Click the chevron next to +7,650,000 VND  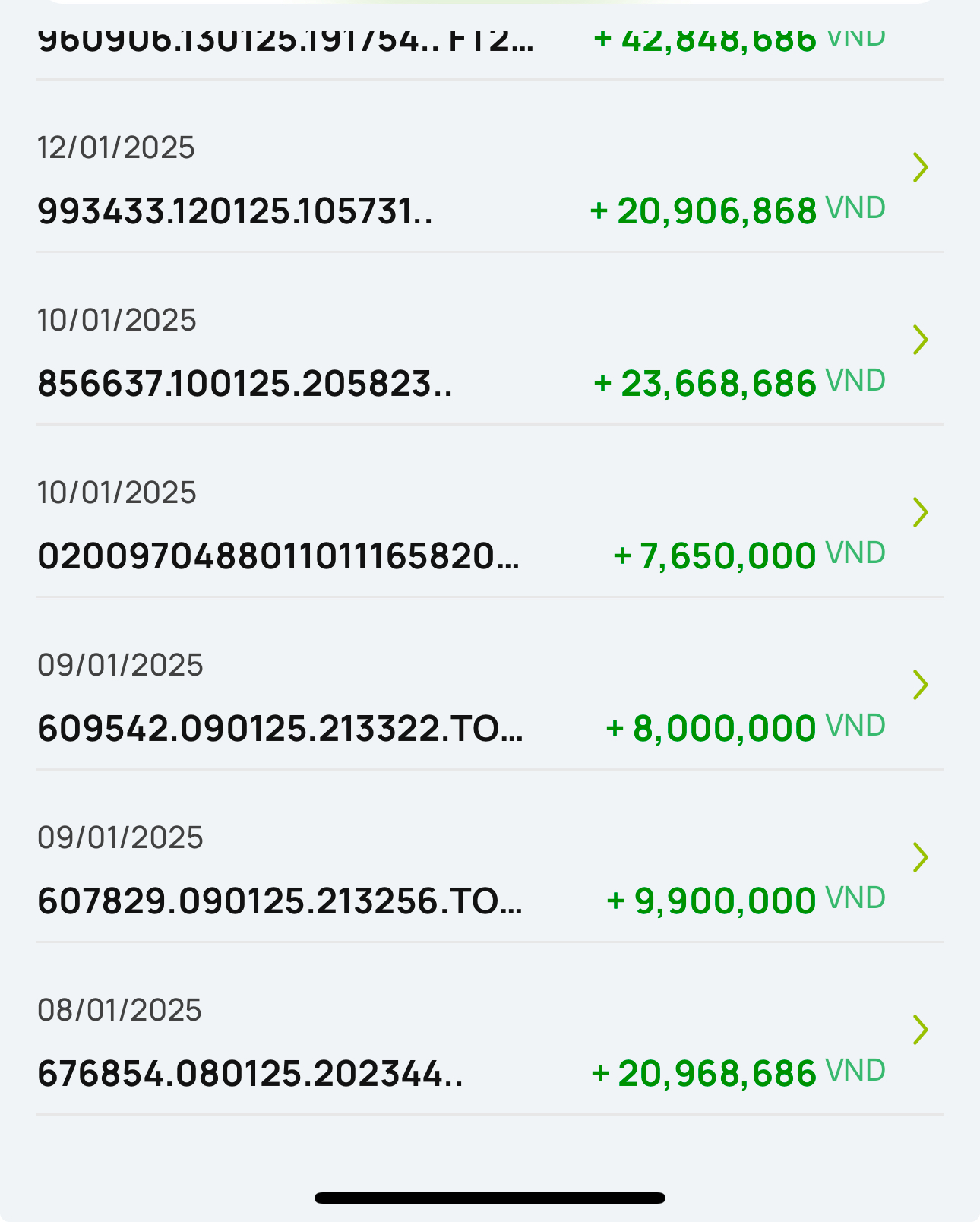coord(920,512)
